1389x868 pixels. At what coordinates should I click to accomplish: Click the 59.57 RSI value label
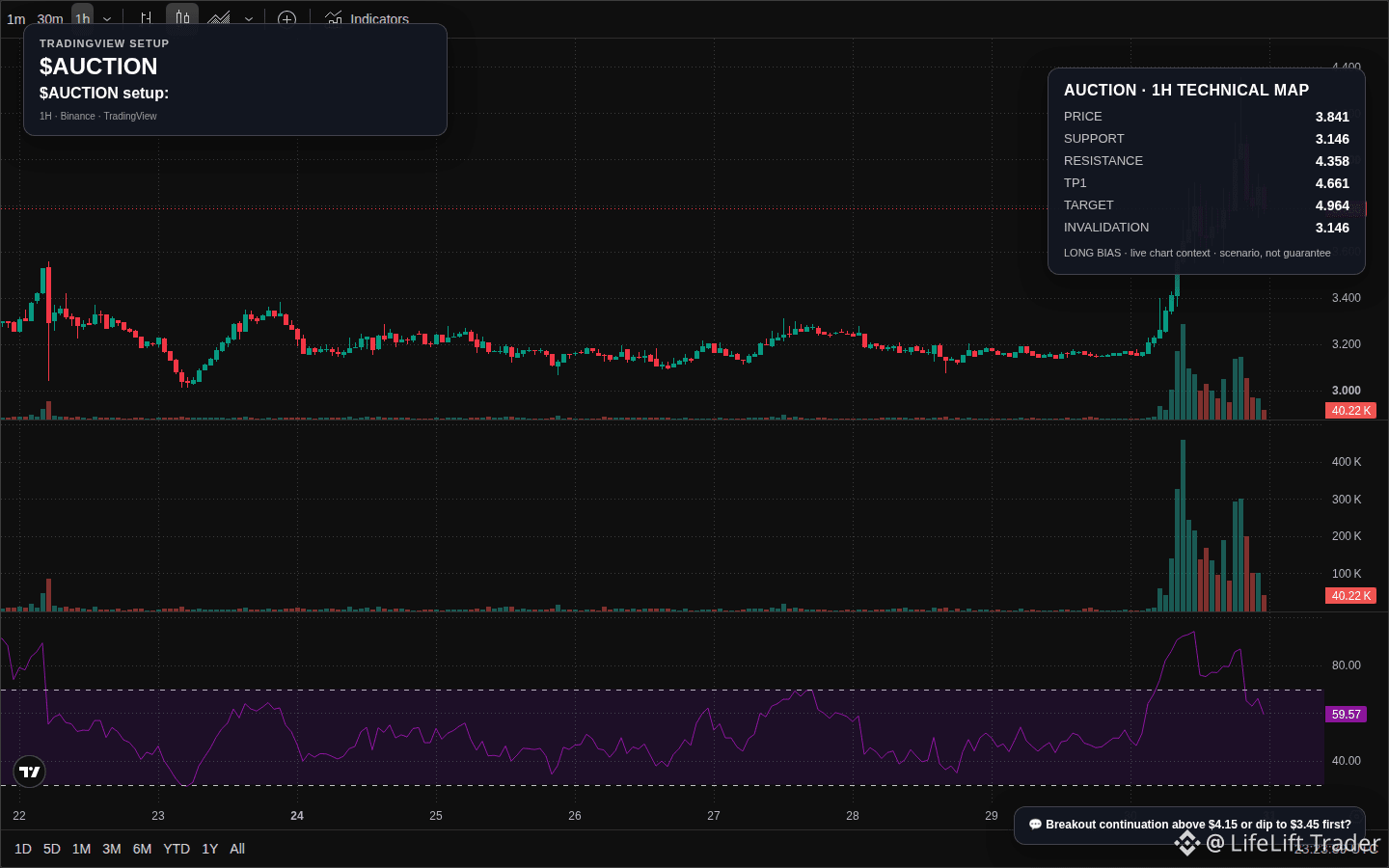point(1346,715)
